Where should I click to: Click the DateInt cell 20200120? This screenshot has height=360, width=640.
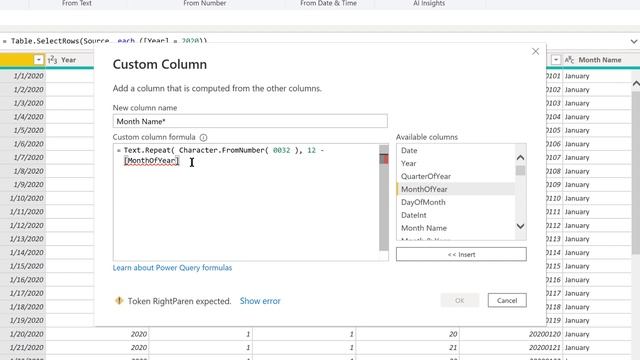(511, 334)
